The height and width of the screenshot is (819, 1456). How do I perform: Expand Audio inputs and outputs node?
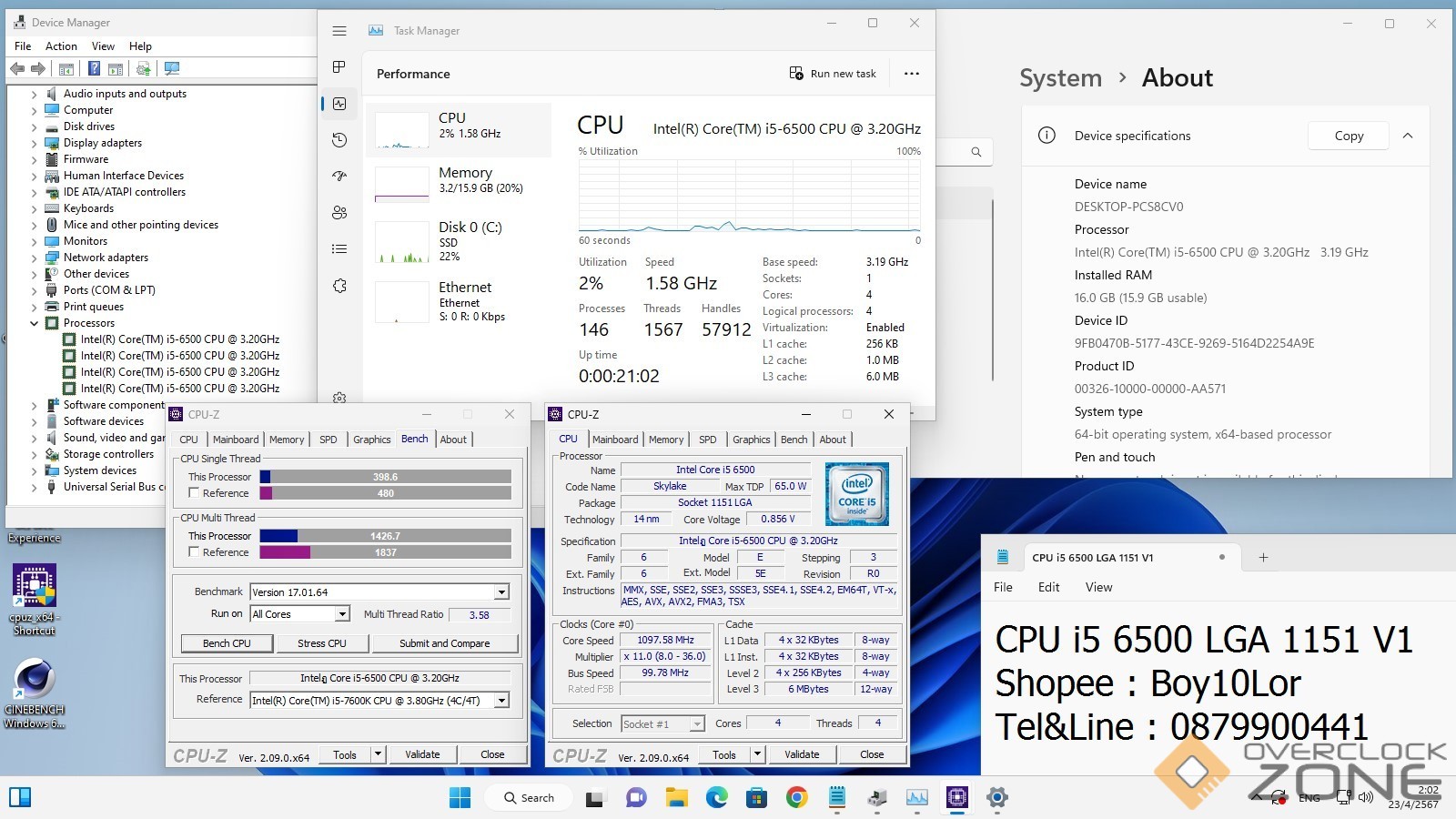(x=35, y=94)
